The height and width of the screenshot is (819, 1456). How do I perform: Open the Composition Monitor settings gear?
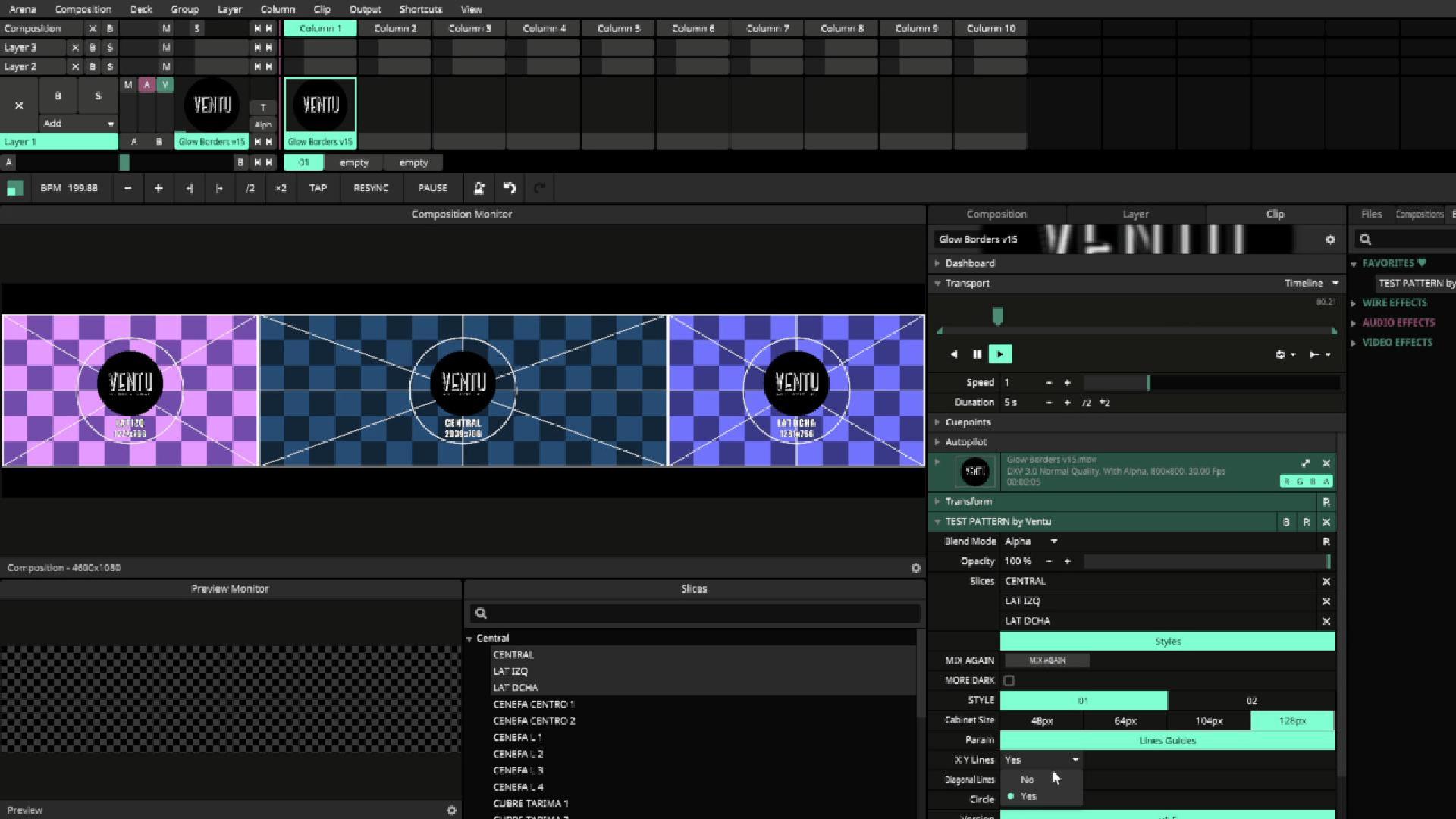pyautogui.click(x=915, y=568)
